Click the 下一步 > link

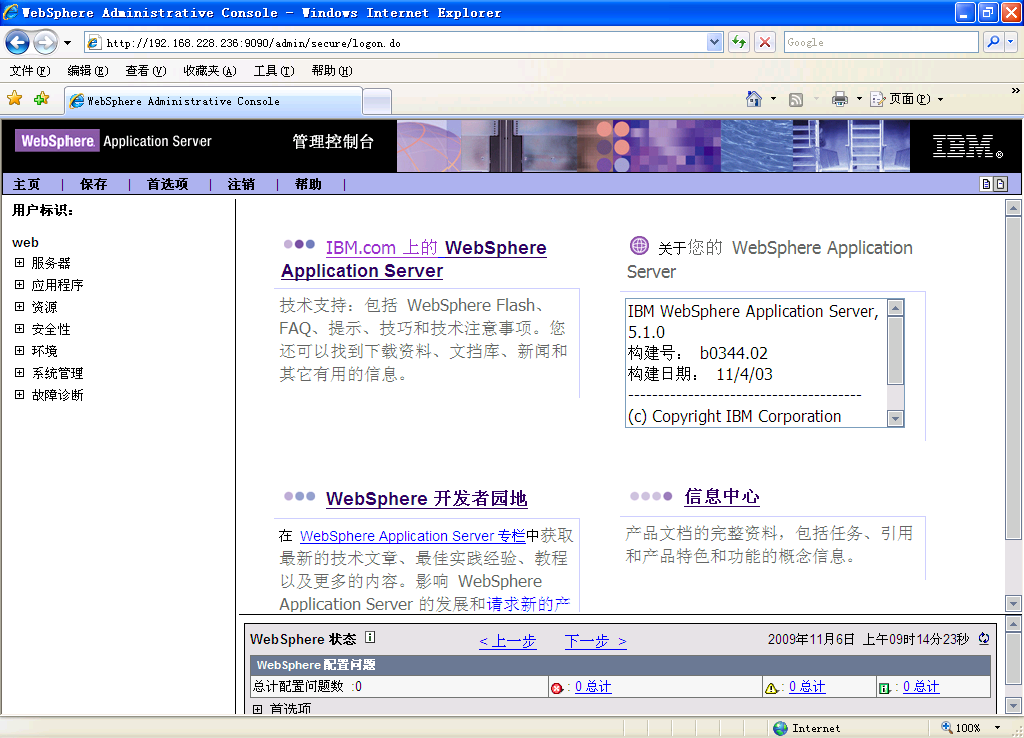pyautogui.click(x=595, y=641)
